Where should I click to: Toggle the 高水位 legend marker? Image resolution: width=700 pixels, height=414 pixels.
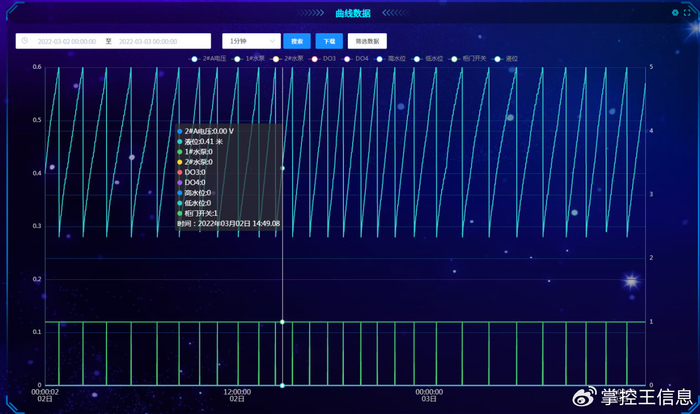395,59
